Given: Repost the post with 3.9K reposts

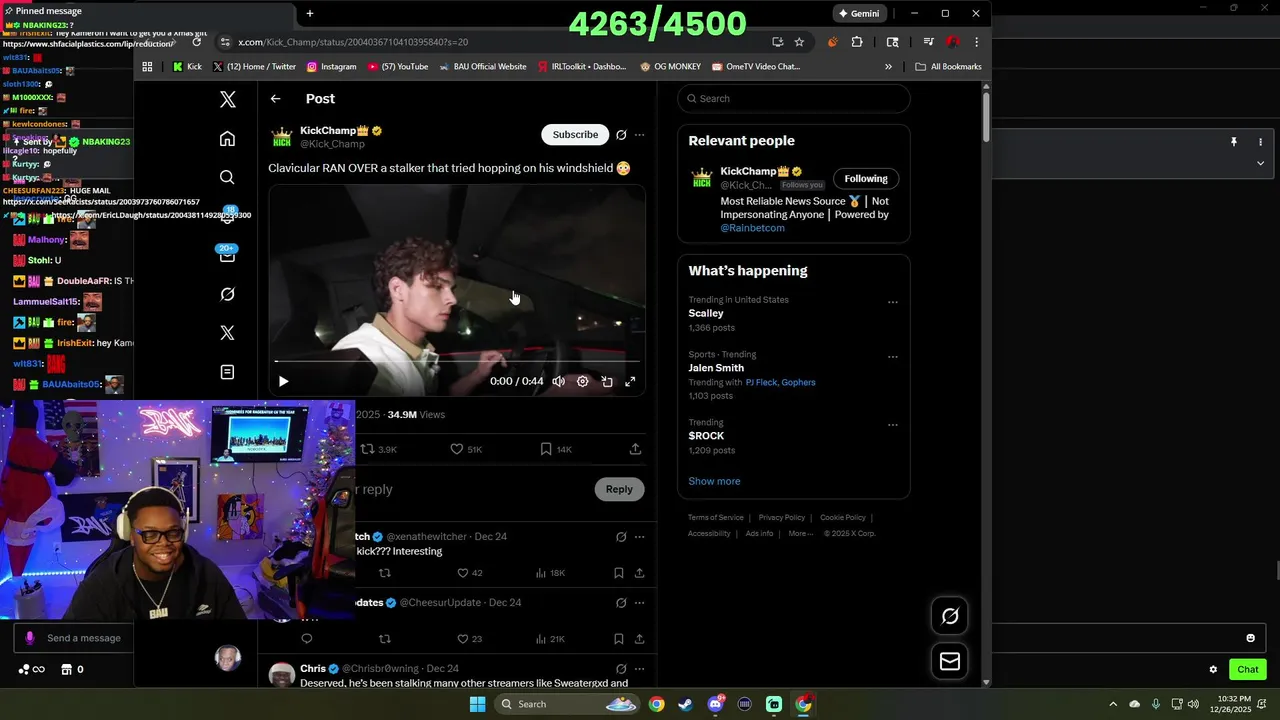Looking at the screenshot, I should [x=379, y=449].
